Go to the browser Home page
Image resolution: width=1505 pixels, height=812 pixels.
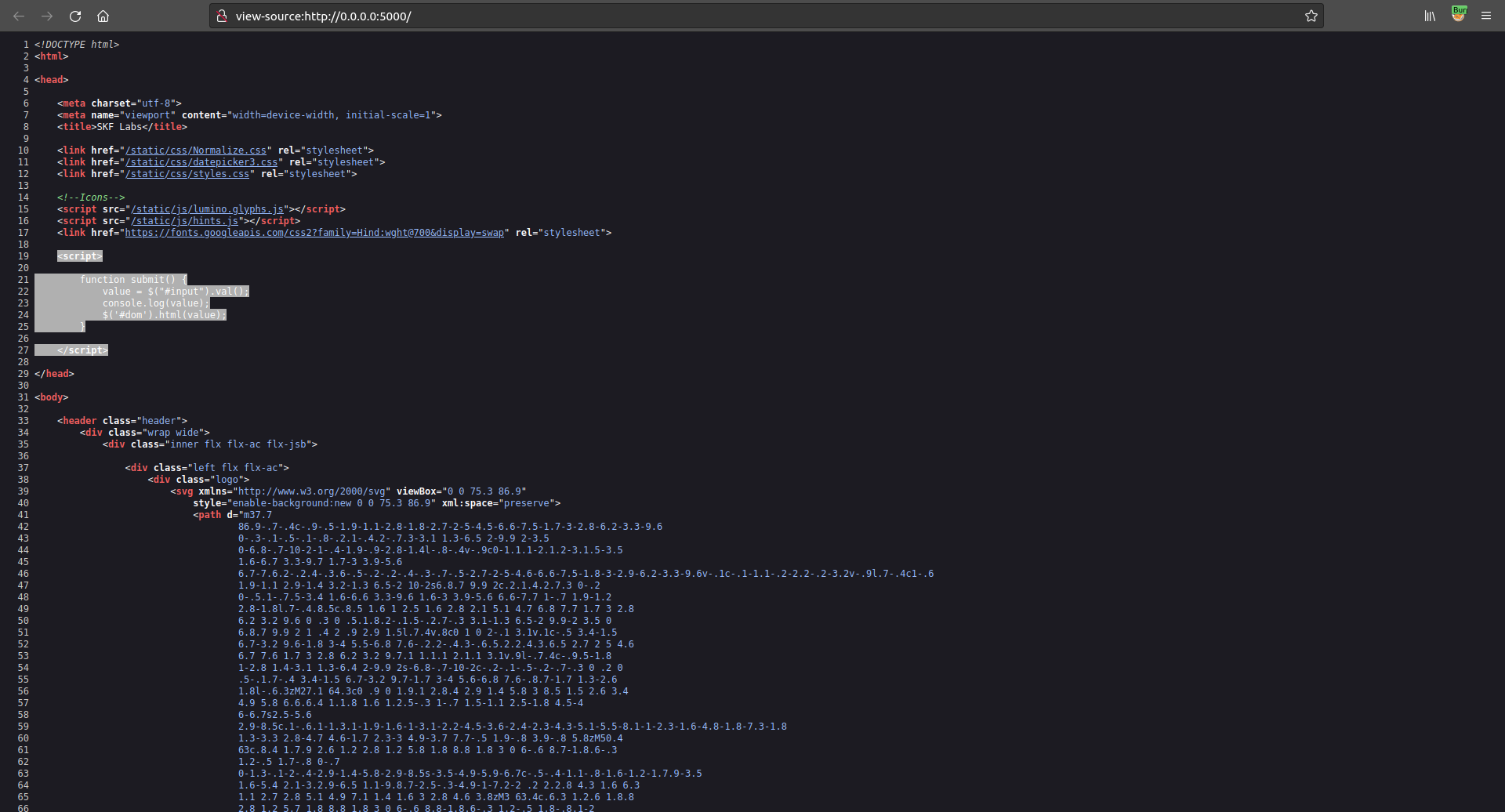point(103,16)
